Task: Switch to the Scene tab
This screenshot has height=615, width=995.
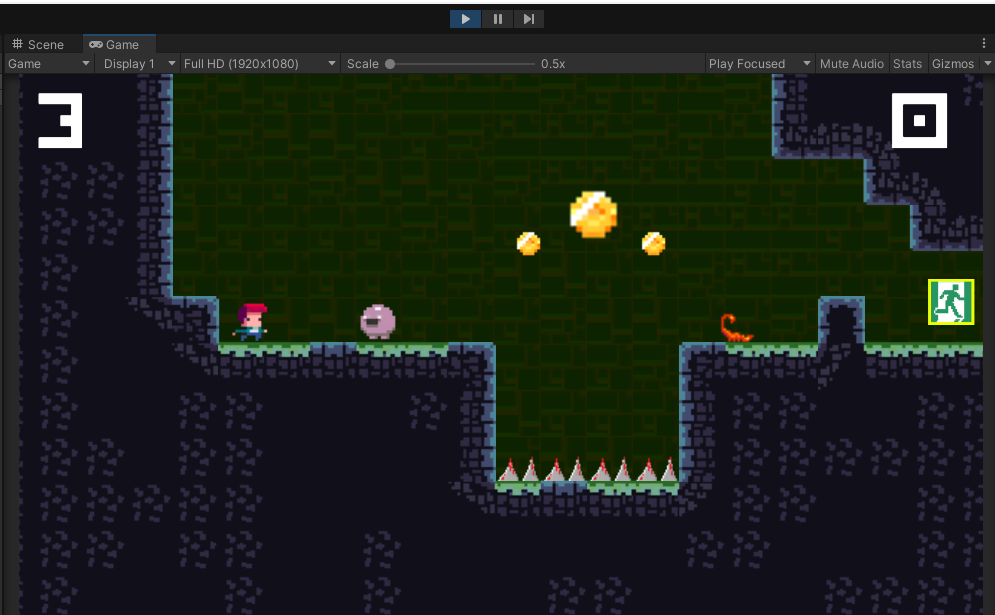Action: (x=44, y=44)
